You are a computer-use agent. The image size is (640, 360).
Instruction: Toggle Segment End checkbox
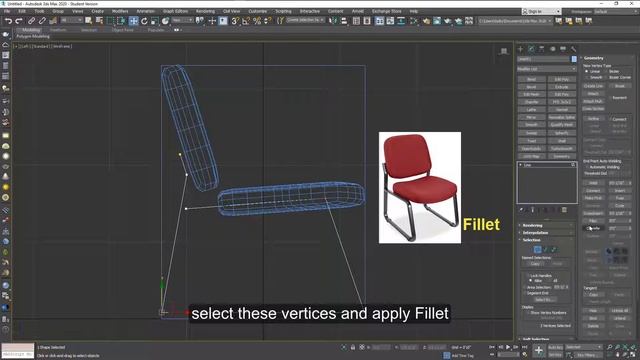tap(524, 293)
